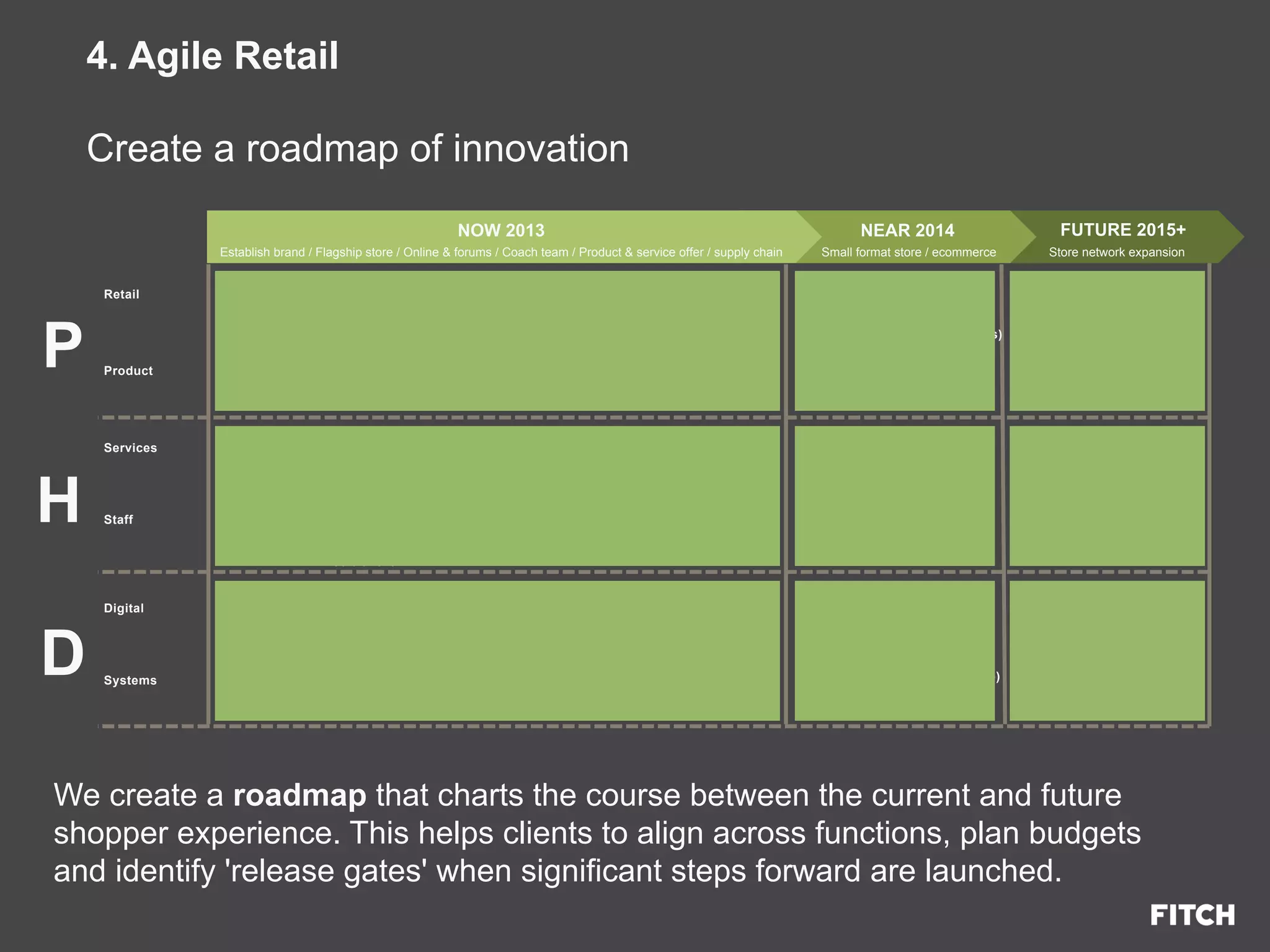Click the Product row label
1270x952 pixels.
click(x=128, y=371)
